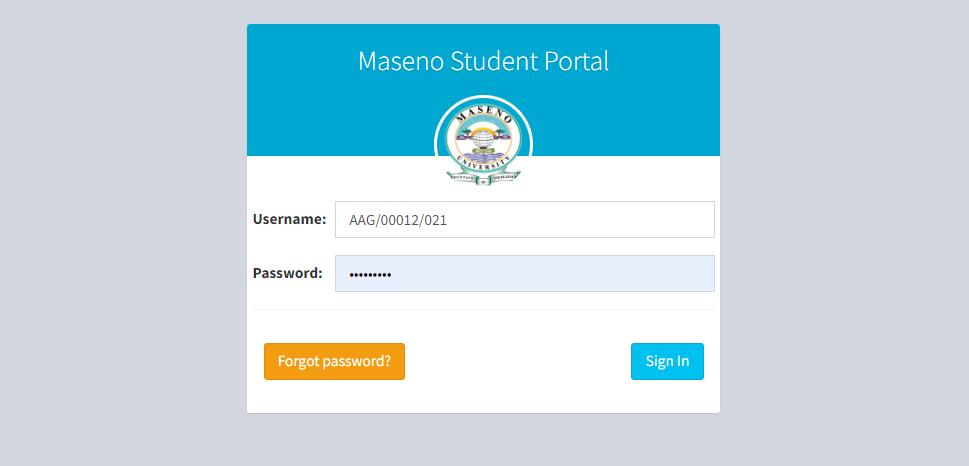Click the Password: label

pos(287,273)
